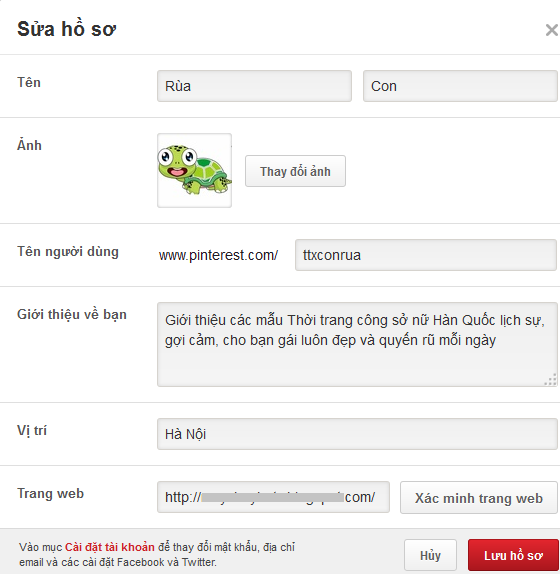The image size is (560, 574).
Task: Open the Cài đặt tài khoản link
Action: coord(110,547)
